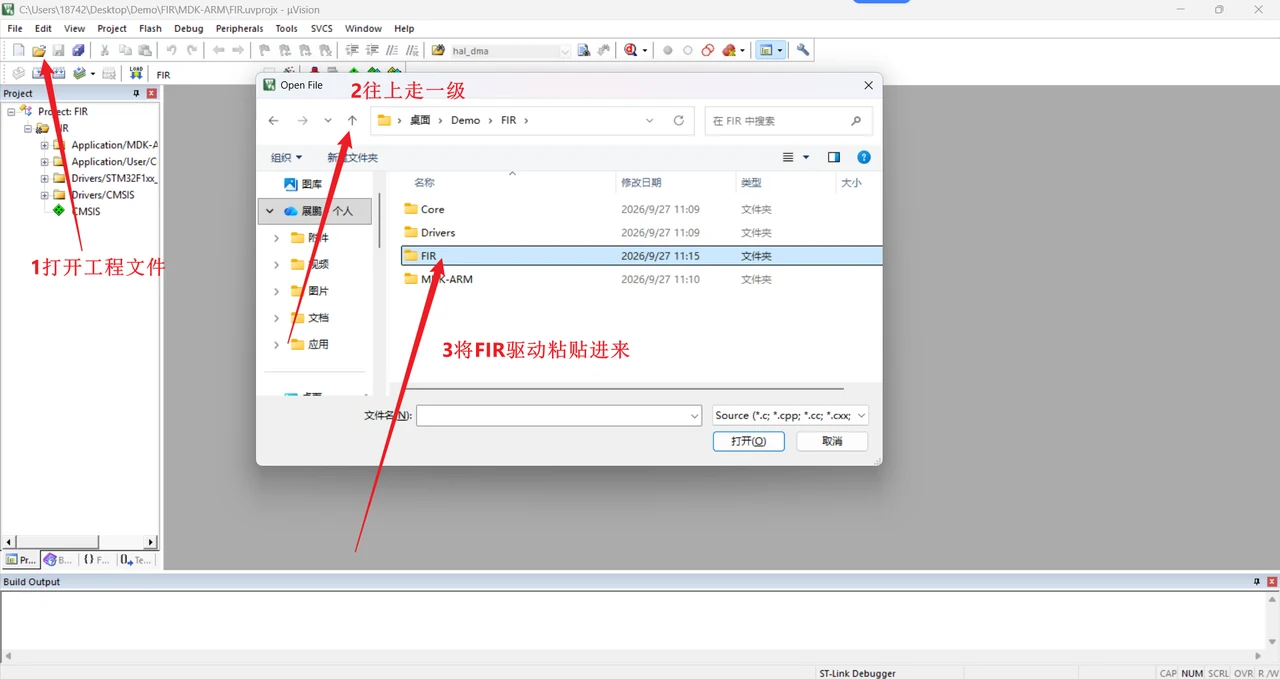Click the Download (LOAD) toolbar icon
This screenshot has height=679, width=1280.
point(136,74)
